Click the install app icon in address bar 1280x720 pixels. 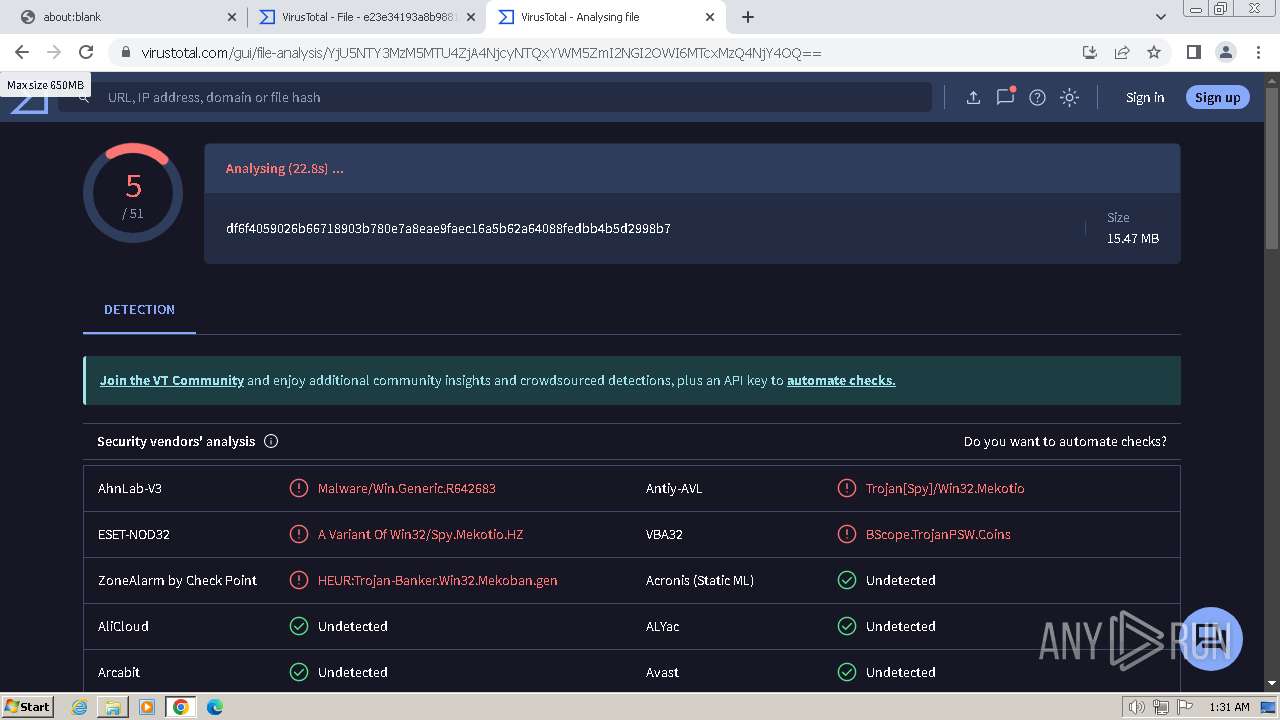[x=1090, y=52]
